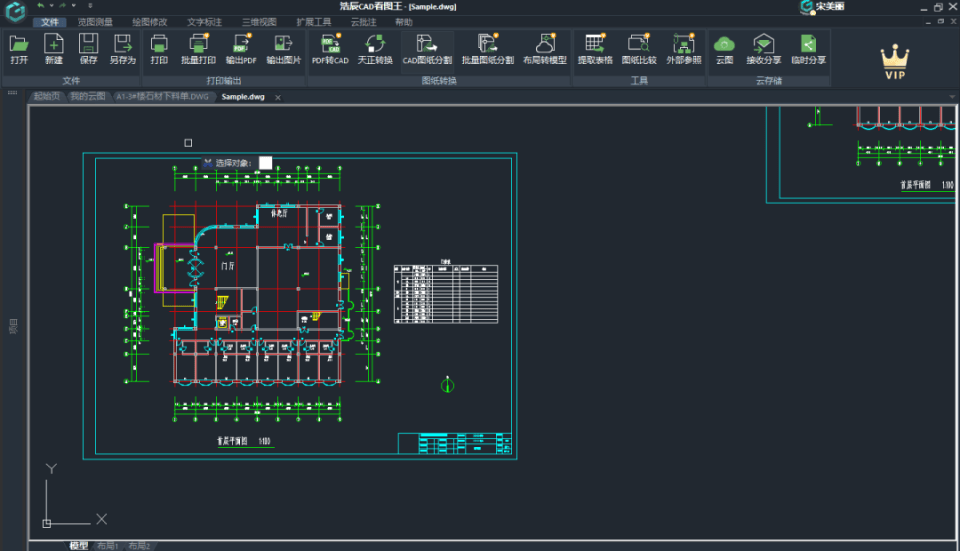Switch to the 三维视图 ribbon tab
Viewport: 960px width, 551px height.
[259, 22]
